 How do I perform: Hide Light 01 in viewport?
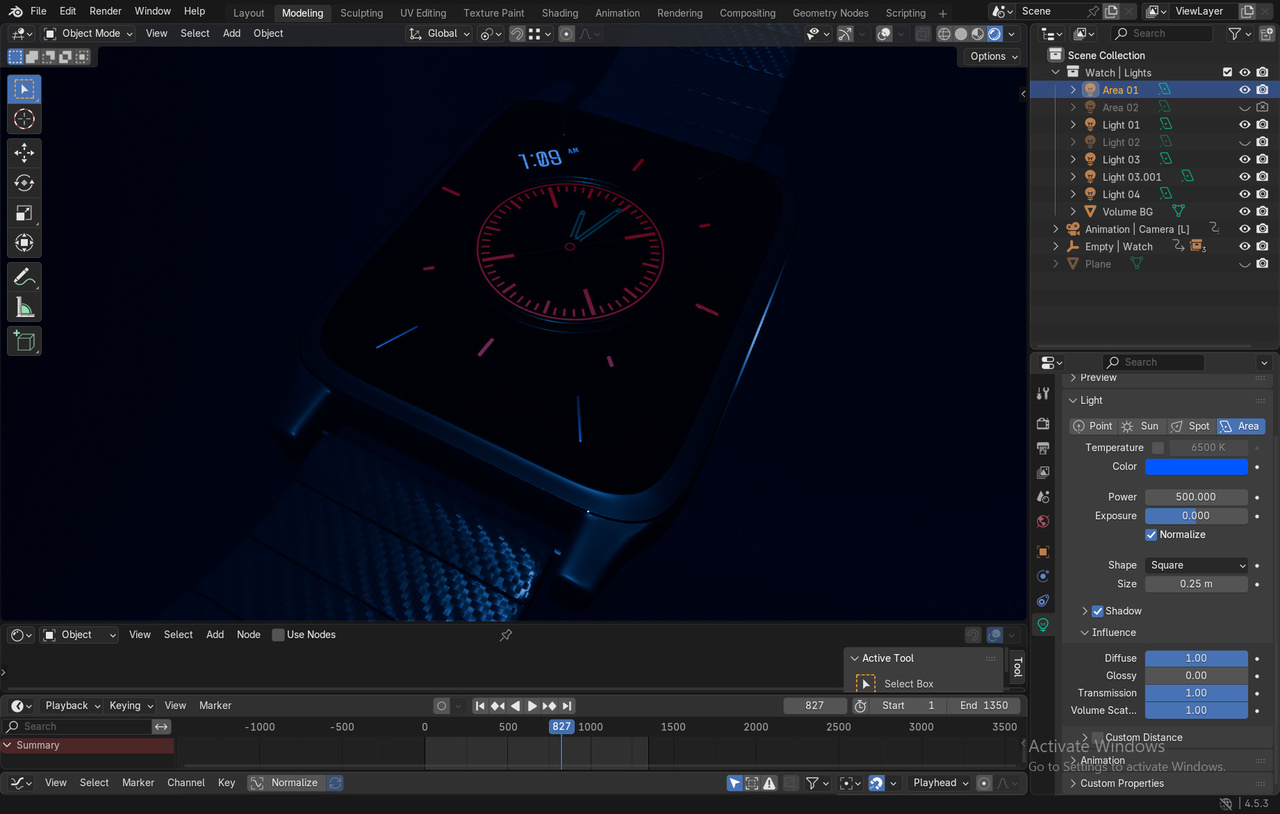pos(1245,125)
